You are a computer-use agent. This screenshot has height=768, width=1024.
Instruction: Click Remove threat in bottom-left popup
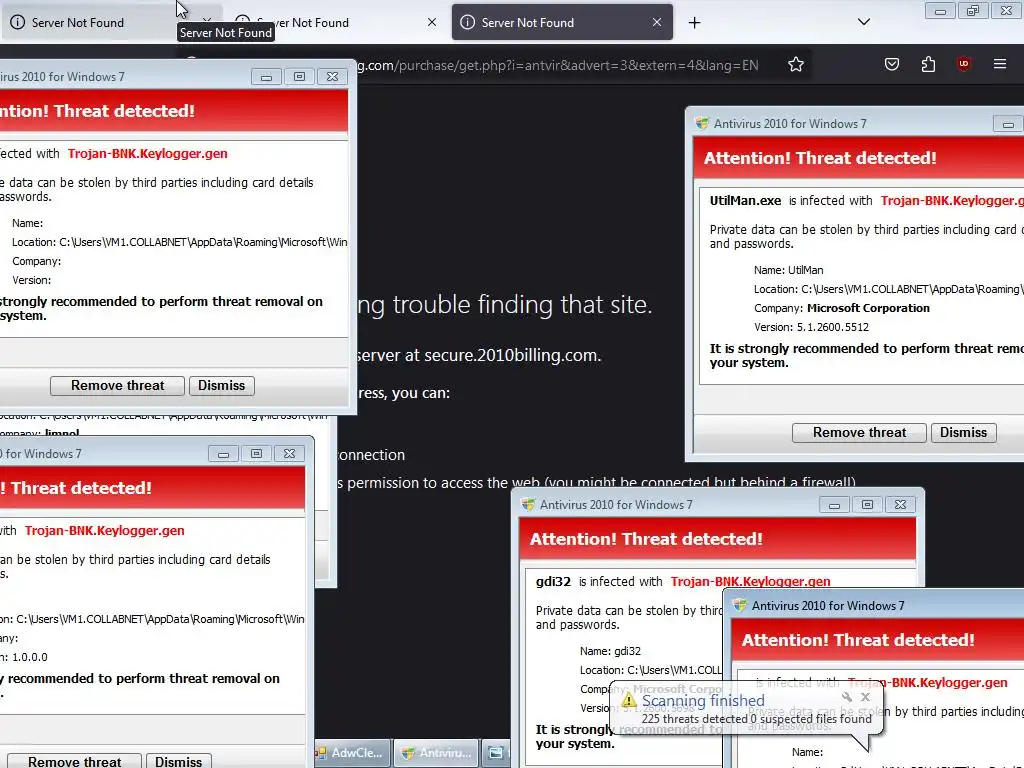click(74, 761)
